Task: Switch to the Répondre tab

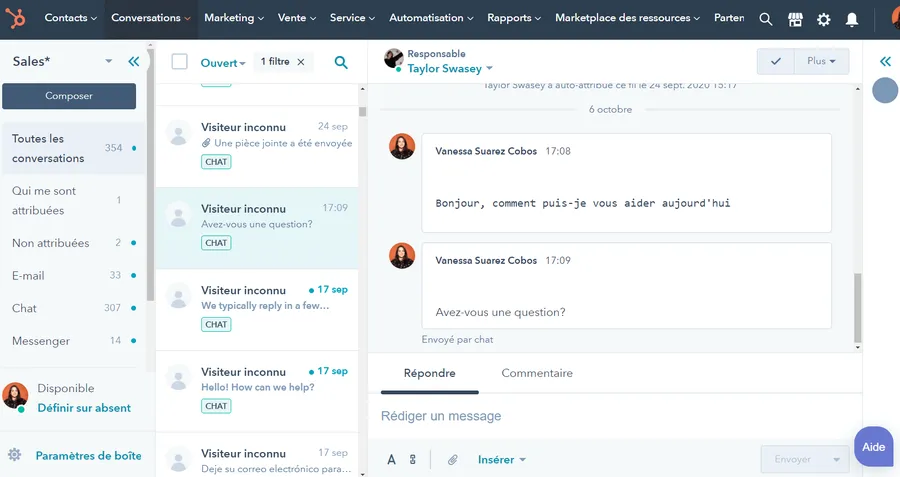Action: pyautogui.click(x=429, y=373)
